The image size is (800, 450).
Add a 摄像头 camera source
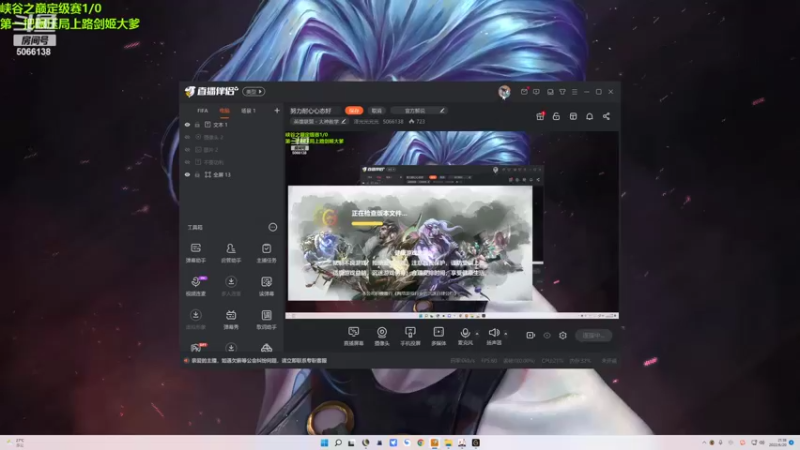coord(382,336)
